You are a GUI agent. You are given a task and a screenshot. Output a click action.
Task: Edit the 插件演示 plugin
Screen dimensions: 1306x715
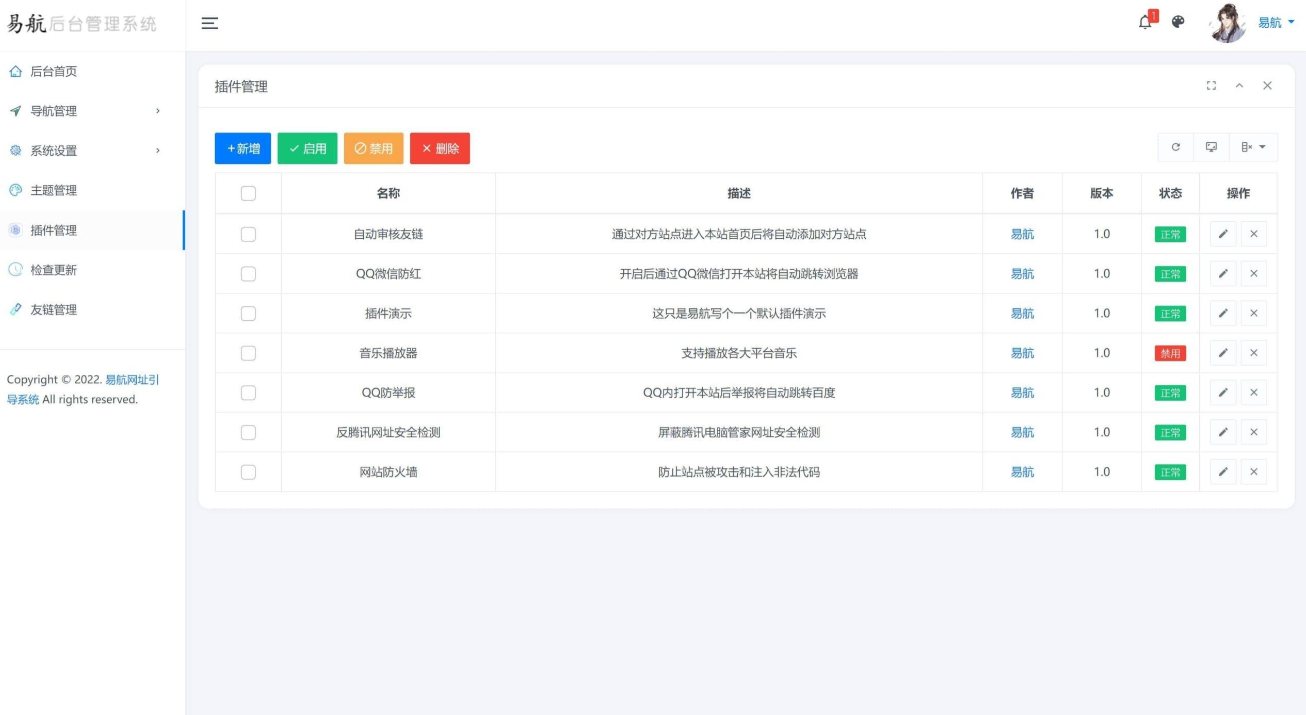[1223, 313]
